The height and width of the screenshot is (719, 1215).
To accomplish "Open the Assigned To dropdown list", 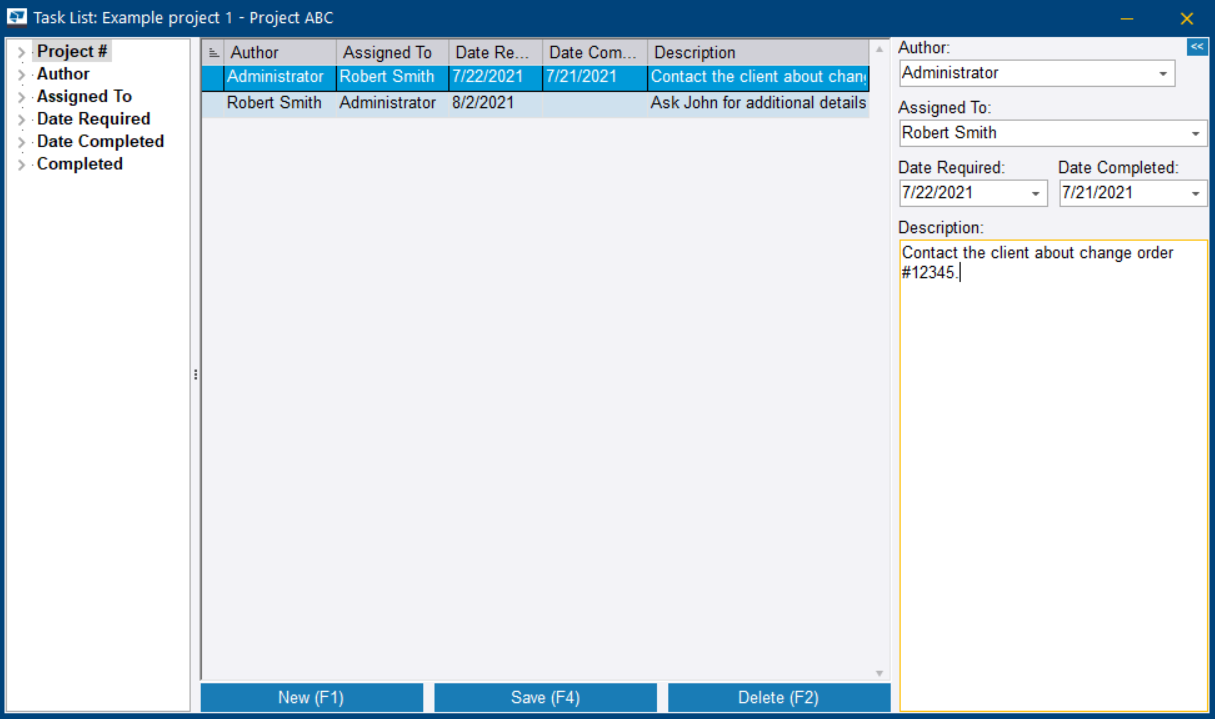I will pos(1196,132).
